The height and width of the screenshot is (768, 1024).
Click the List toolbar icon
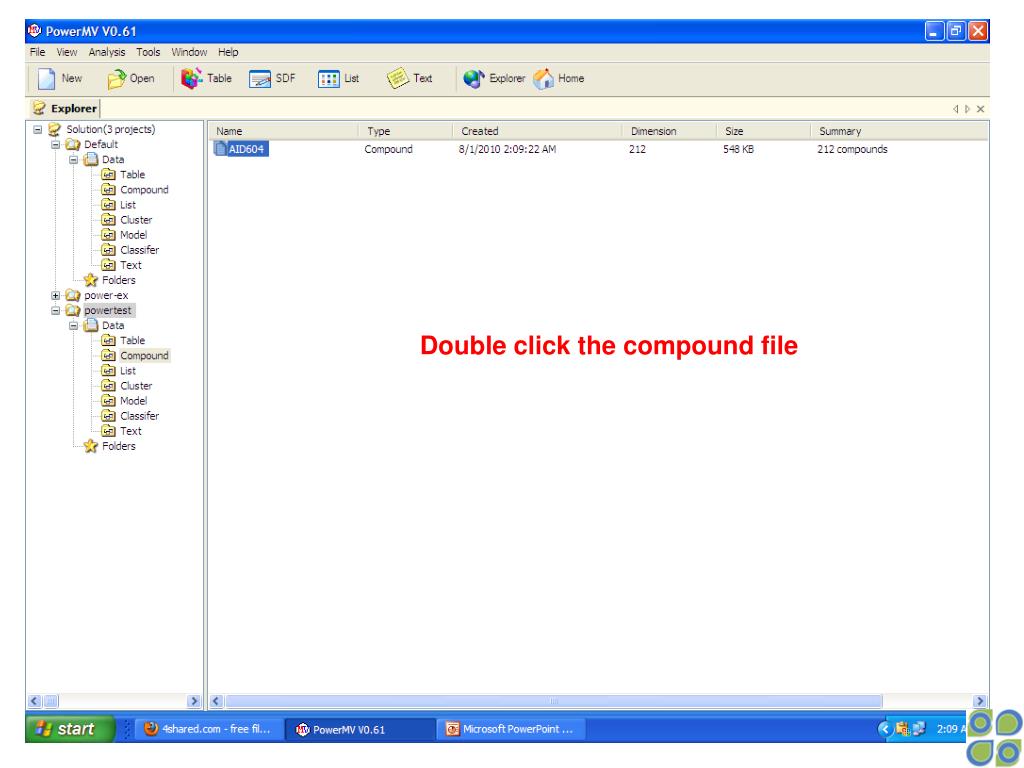click(328, 79)
